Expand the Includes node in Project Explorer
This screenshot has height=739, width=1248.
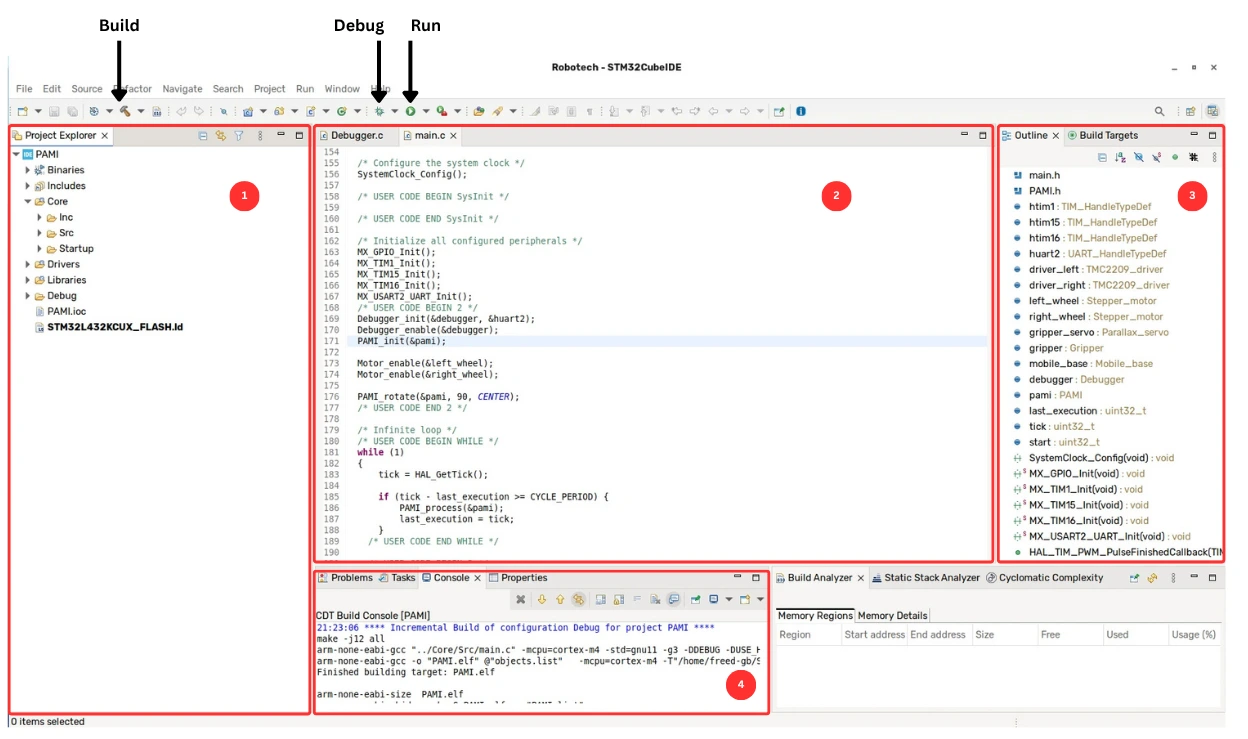[x=28, y=186]
